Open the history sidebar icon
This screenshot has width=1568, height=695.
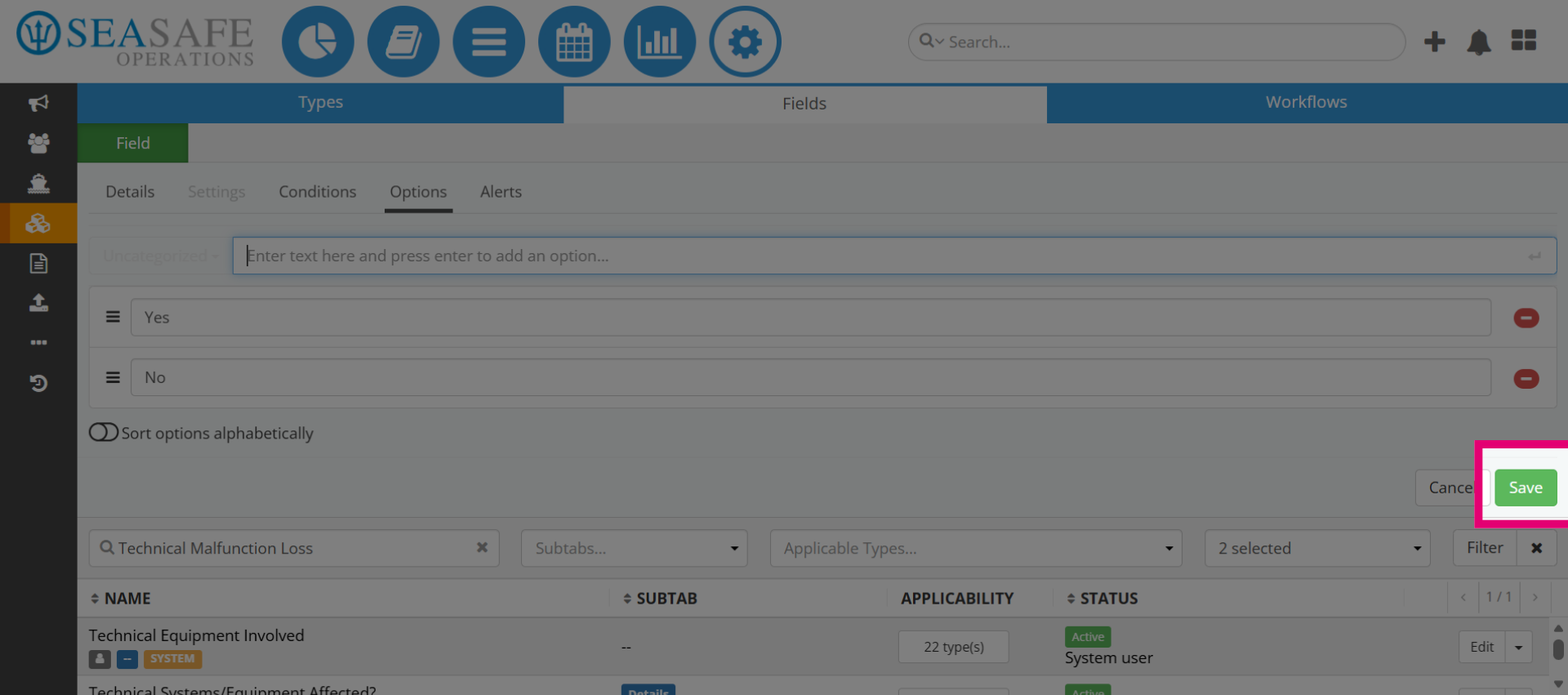click(x=38, y=382)
